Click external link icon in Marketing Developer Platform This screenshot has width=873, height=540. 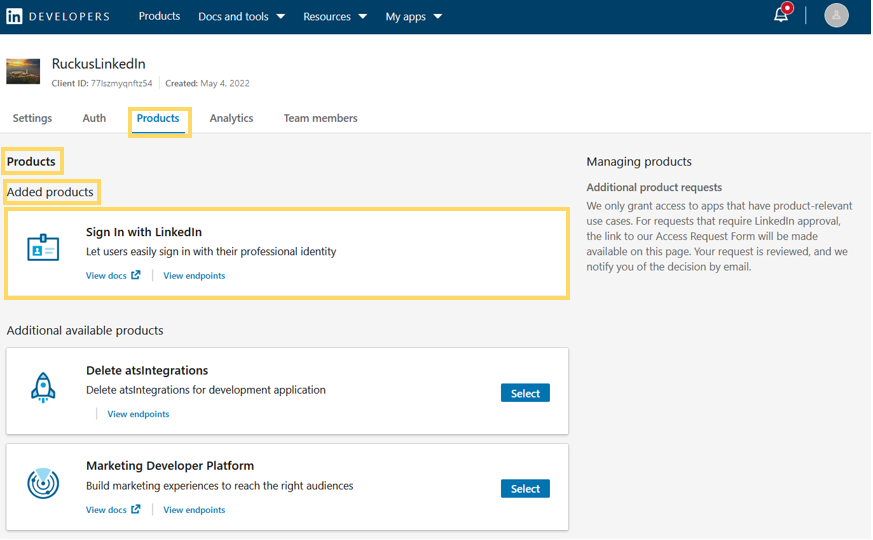(x=136, y=509)
